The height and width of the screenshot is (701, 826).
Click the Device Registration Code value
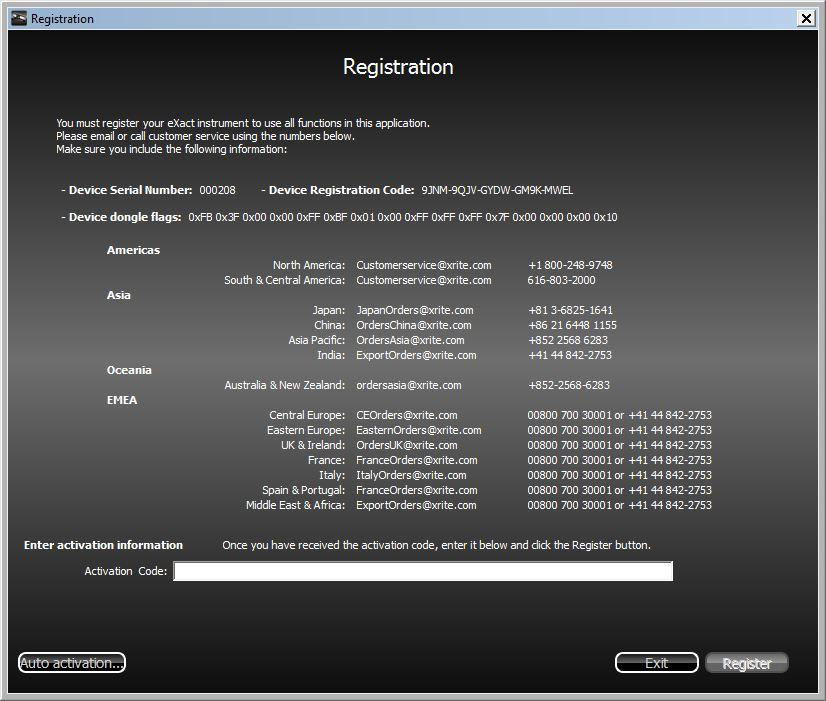click(x=497, y=190)
